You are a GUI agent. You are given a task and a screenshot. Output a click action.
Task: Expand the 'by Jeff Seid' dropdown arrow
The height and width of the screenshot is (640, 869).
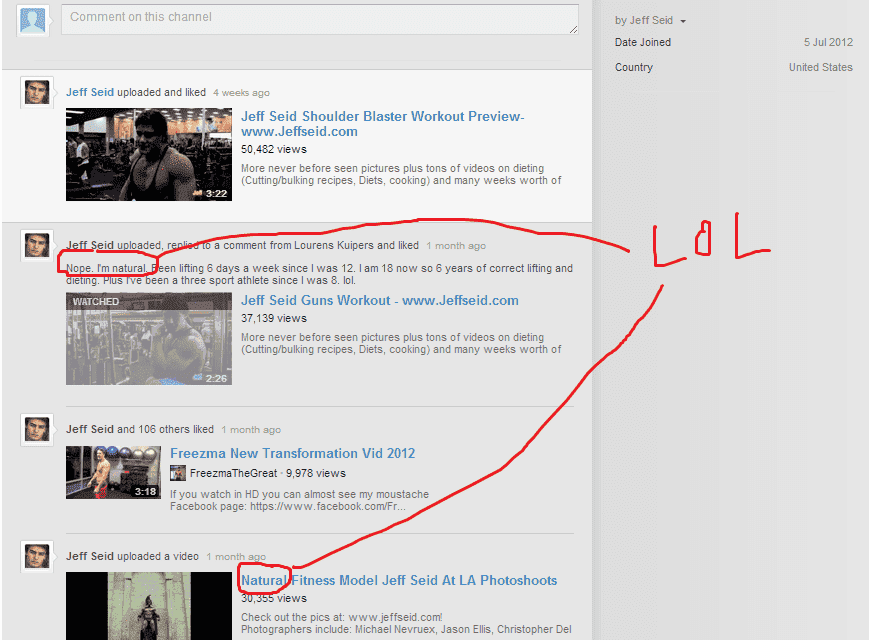[683, 21]
